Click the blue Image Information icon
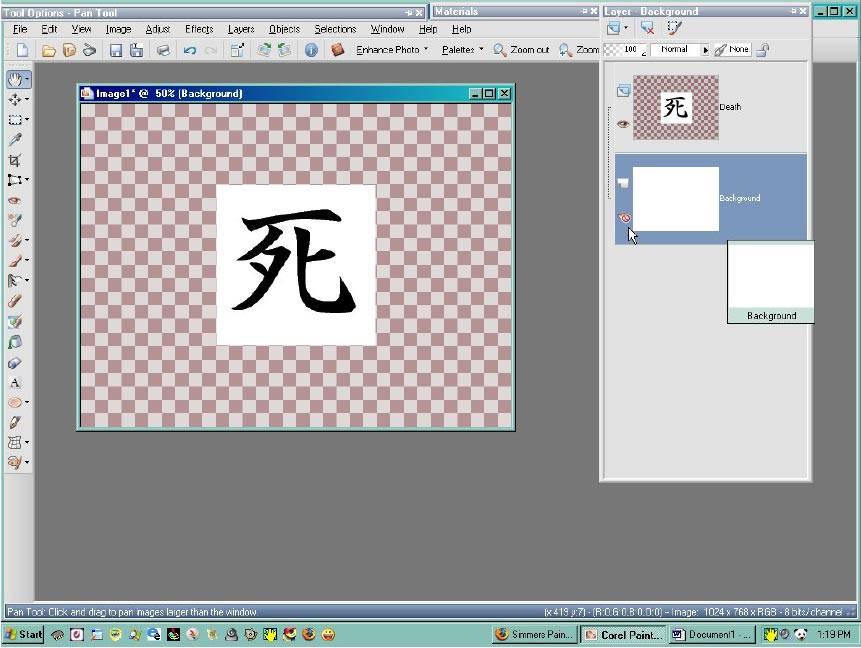The width and height of the screenshot is (861, 648). (x=311, y=51)
